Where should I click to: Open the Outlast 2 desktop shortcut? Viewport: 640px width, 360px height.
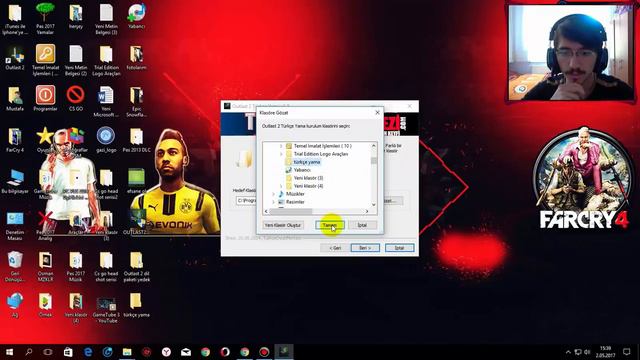(x=15, y=58)
